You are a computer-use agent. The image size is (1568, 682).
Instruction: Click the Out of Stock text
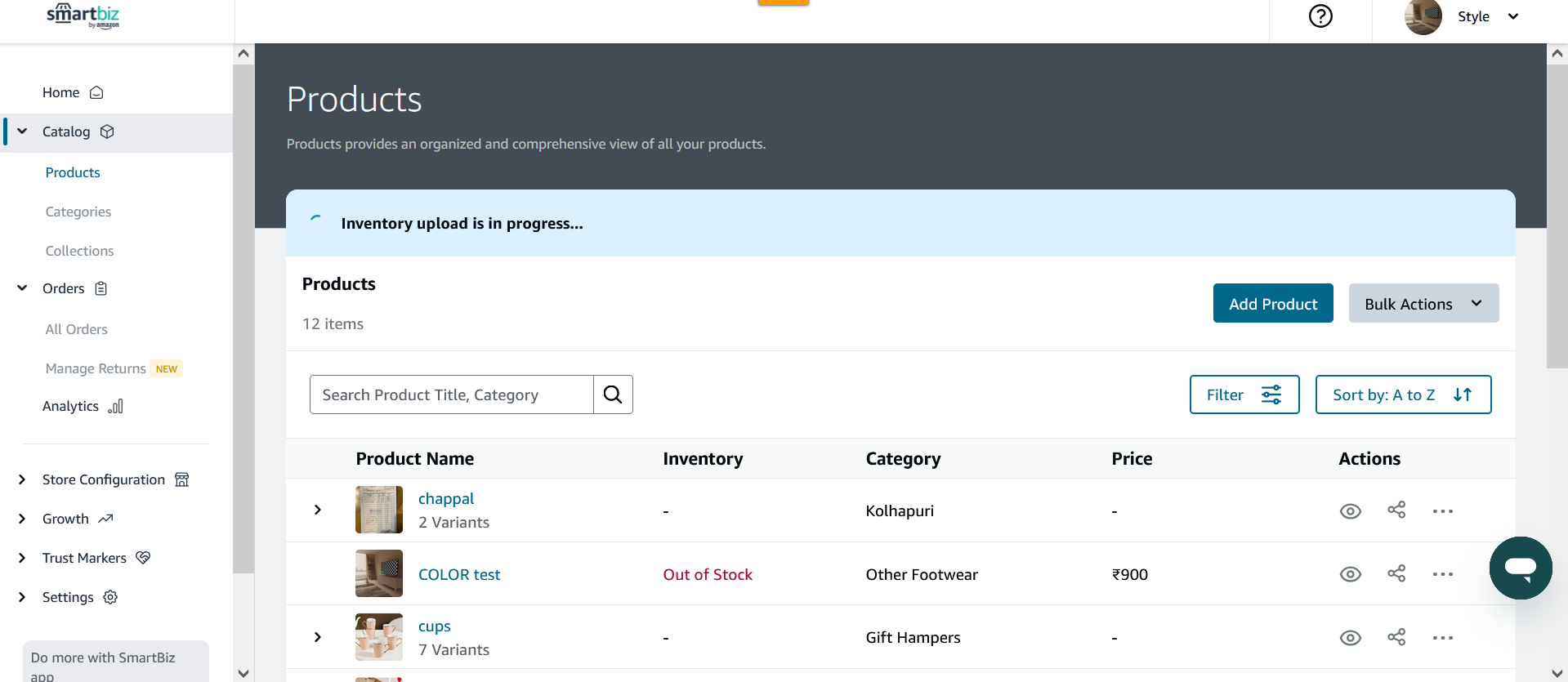[x=708, y=574]
